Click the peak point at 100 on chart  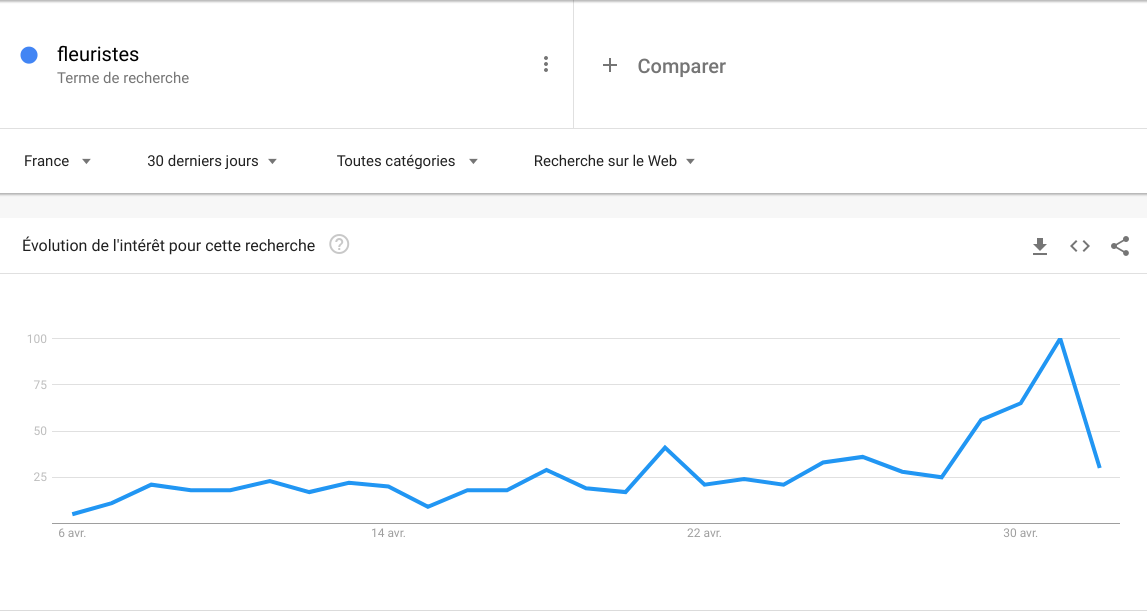pos(1060,339)
